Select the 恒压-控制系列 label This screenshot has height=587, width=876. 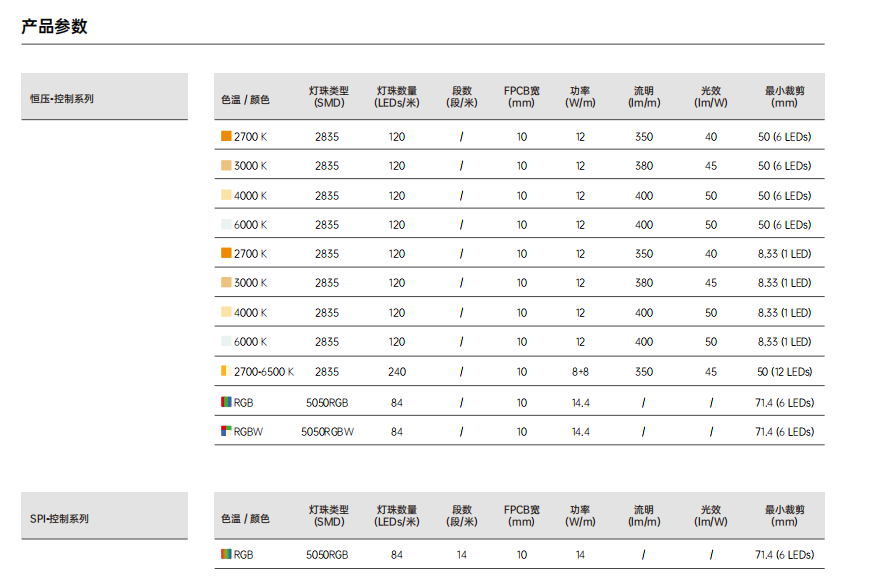61,99
